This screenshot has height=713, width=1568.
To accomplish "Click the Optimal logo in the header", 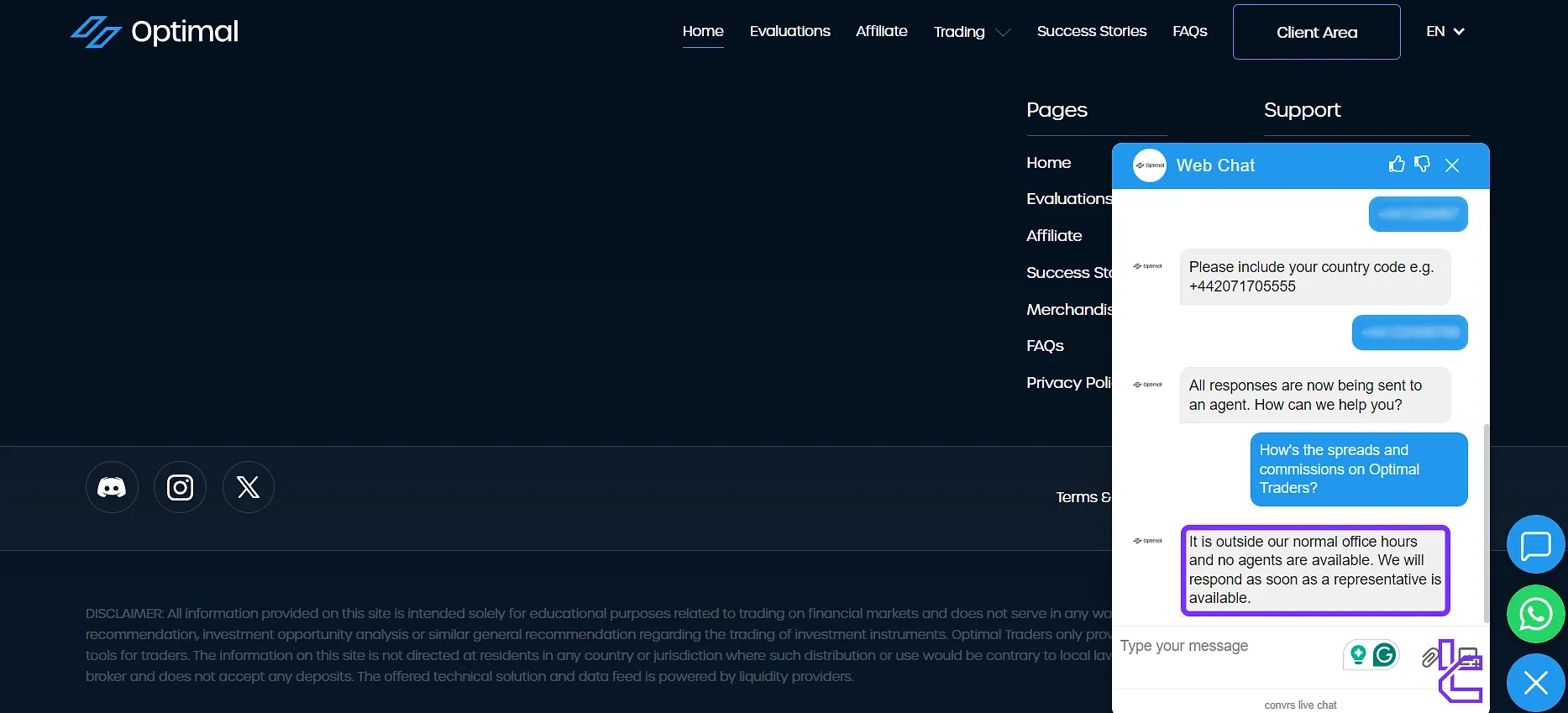I will click(x=155, y=32).
